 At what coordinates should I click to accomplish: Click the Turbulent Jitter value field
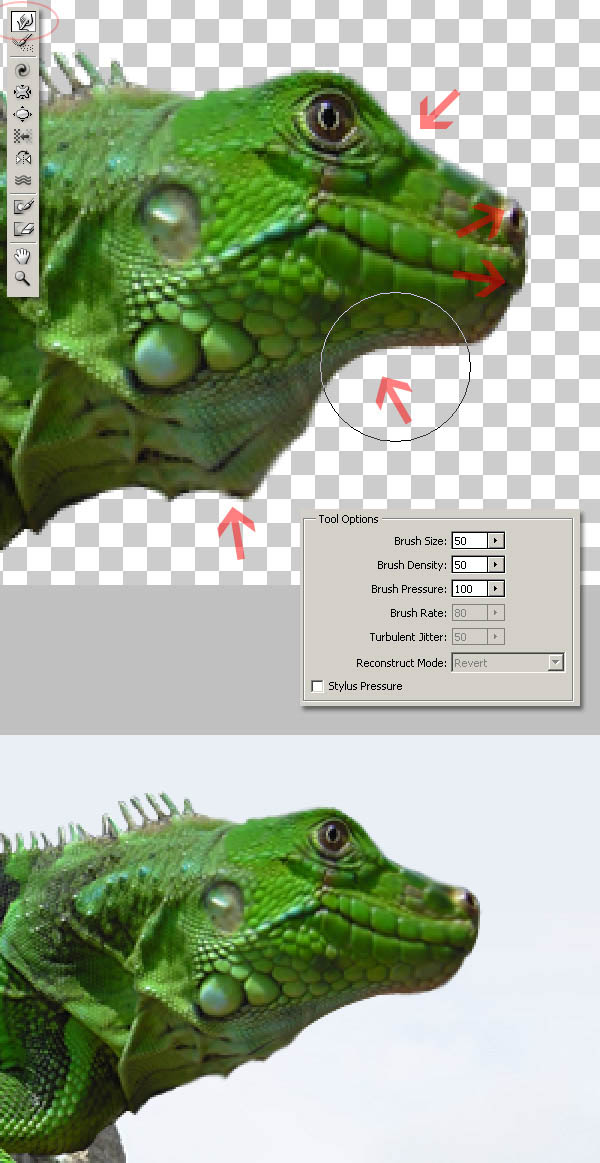(470, 636)
